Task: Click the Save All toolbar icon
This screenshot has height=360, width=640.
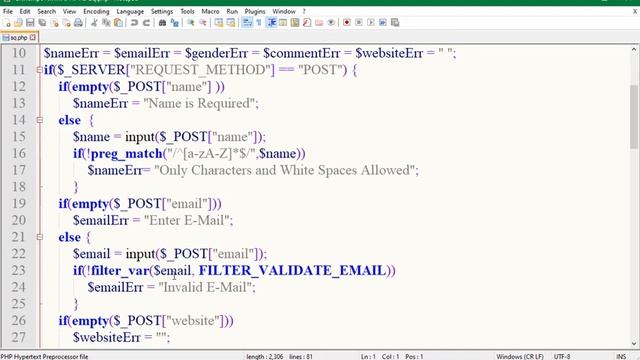Action: [x=42, y=23]
